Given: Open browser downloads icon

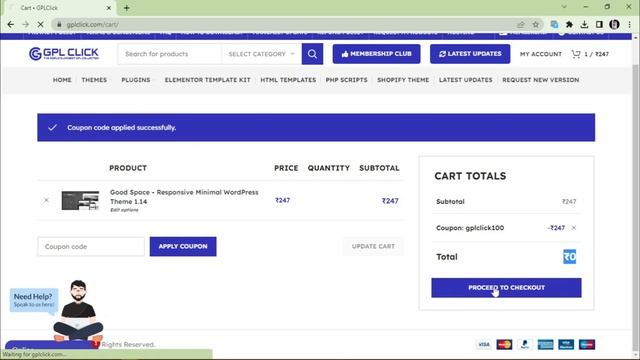Looking at the screenshot, I should tap(584, 24).
